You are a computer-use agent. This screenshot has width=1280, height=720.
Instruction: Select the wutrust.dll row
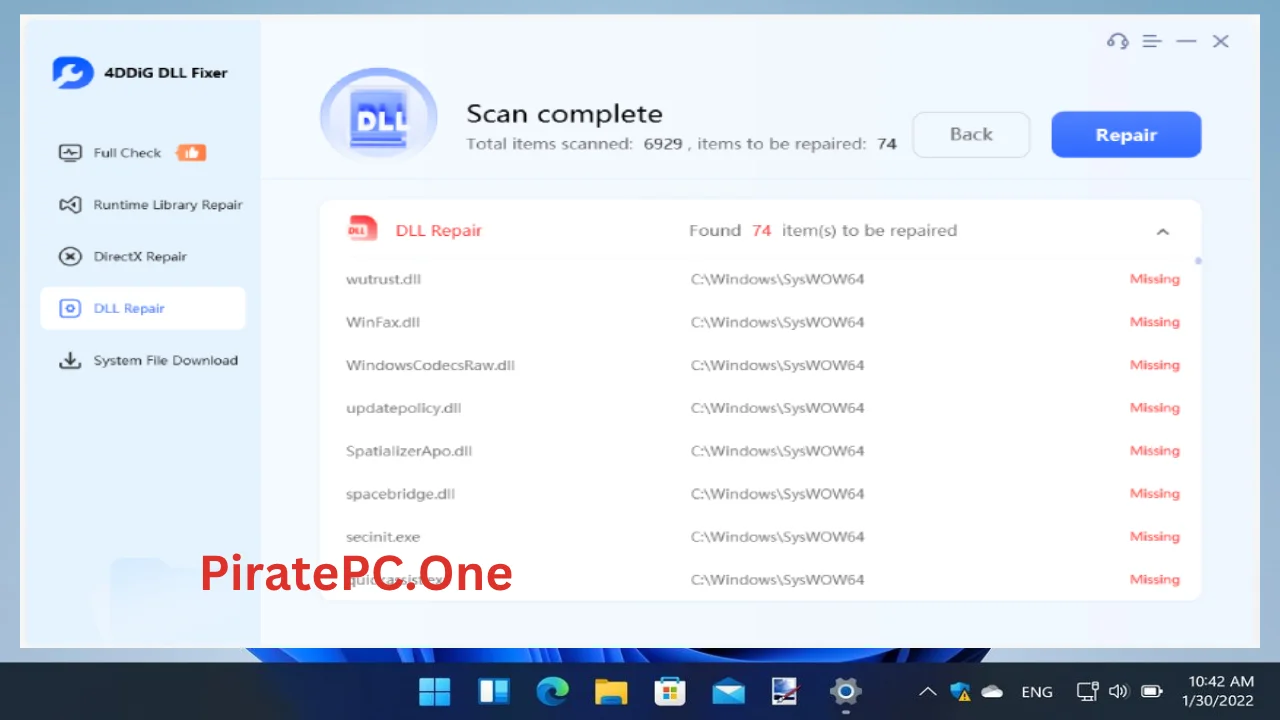(x=761, y=279)
